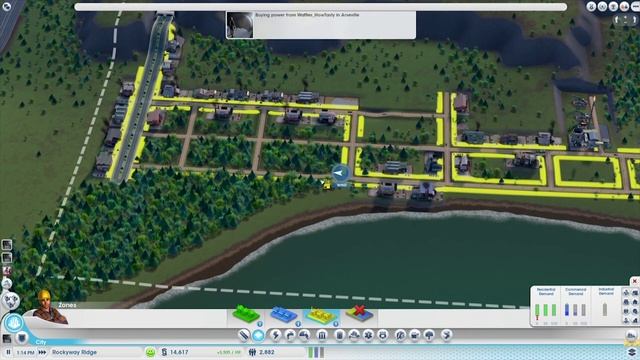
Task: Select the Dezone red X tool
Action: point(359,313)
